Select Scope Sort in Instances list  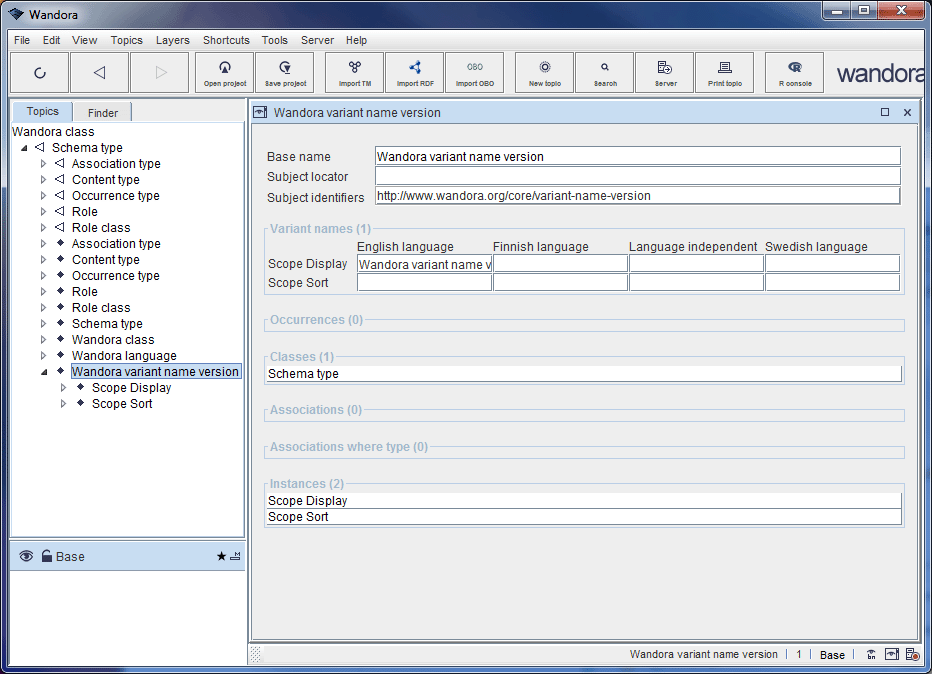tap(298, 517)
